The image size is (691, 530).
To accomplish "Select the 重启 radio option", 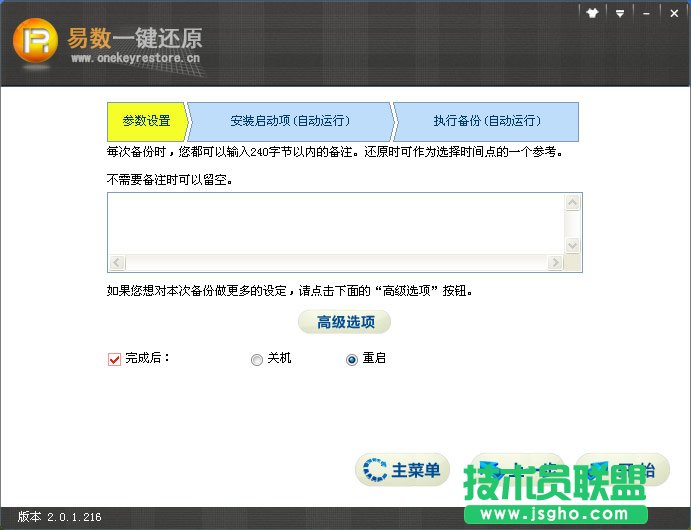I will (351, 360).
